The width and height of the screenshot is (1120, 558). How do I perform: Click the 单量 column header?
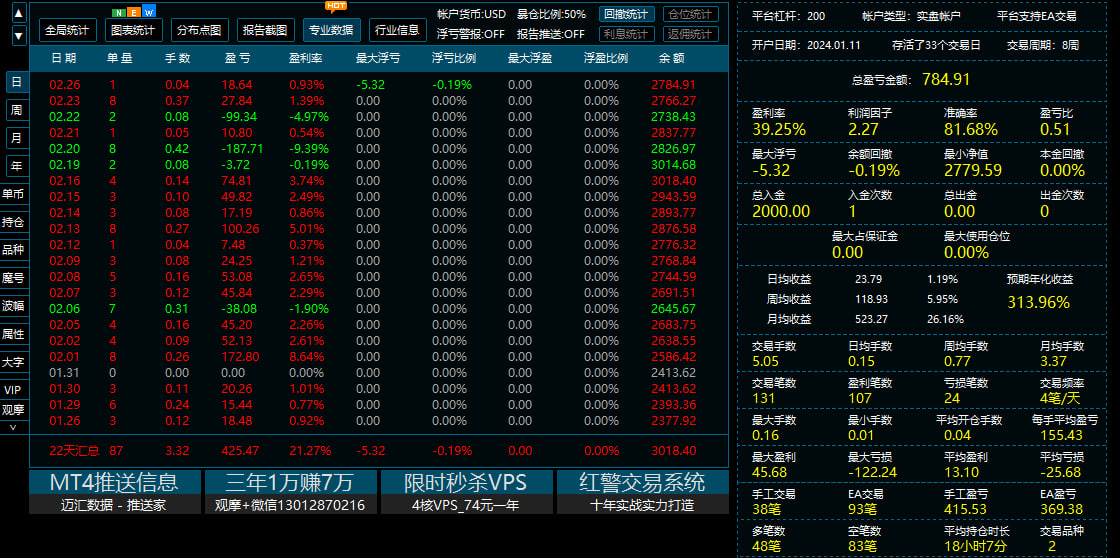point(119,58)
